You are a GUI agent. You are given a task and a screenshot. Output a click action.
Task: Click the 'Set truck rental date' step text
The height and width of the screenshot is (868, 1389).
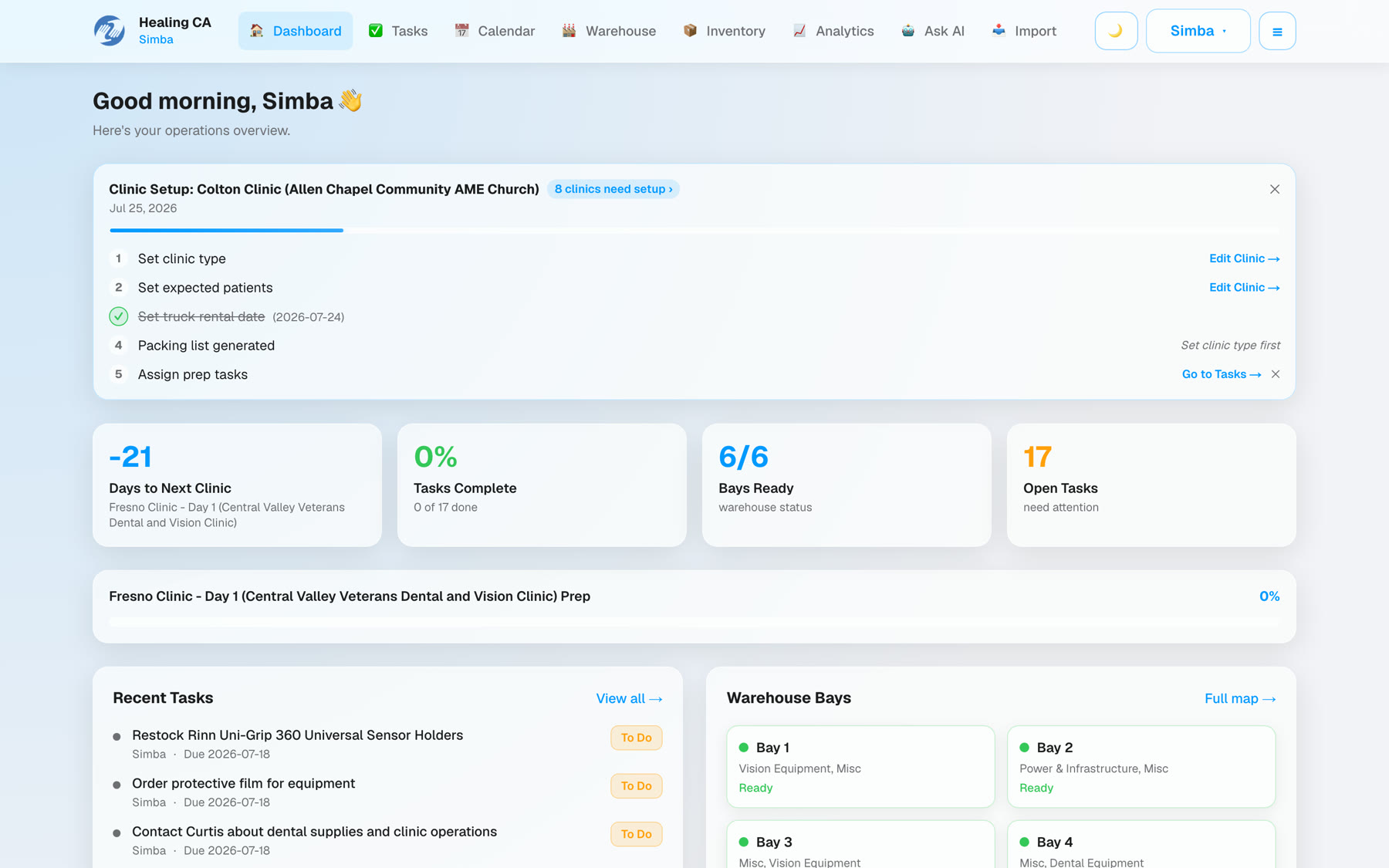[x=201, y=316]
